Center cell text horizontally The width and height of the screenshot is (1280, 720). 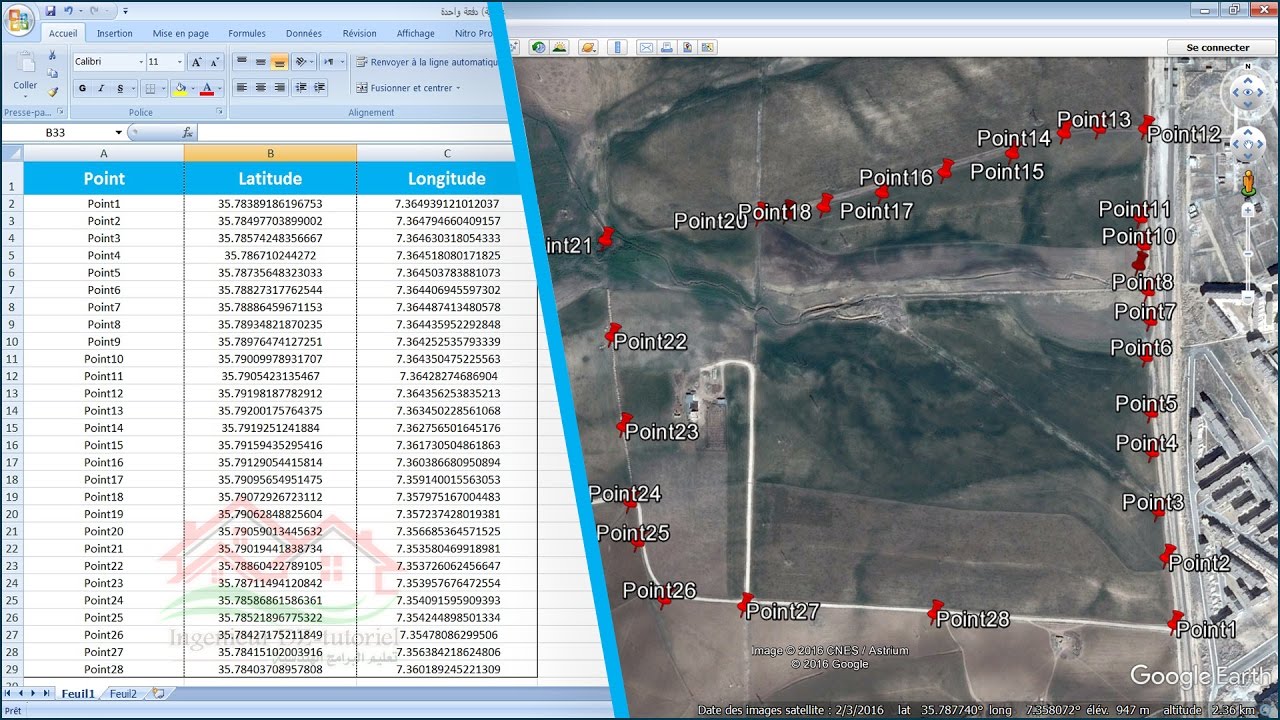click(260, 88)
